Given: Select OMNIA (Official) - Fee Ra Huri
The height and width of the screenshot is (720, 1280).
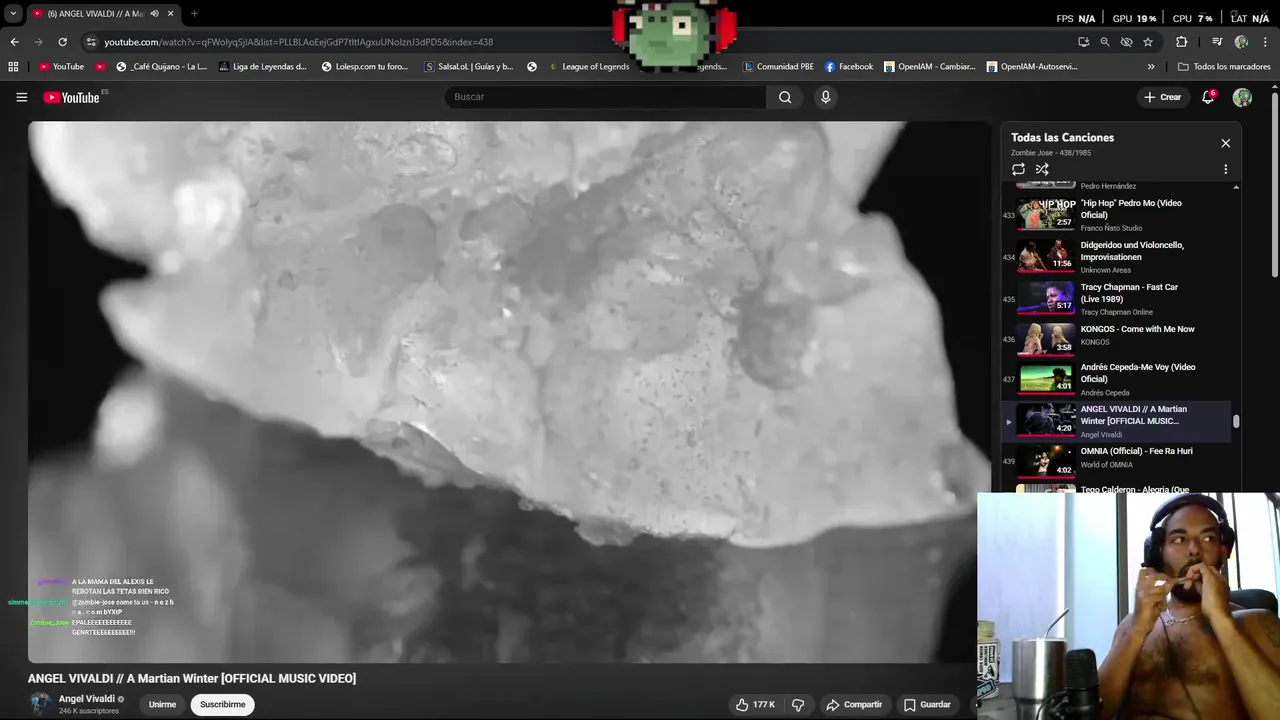Looking at the screenshot, I should (1117, 459).
